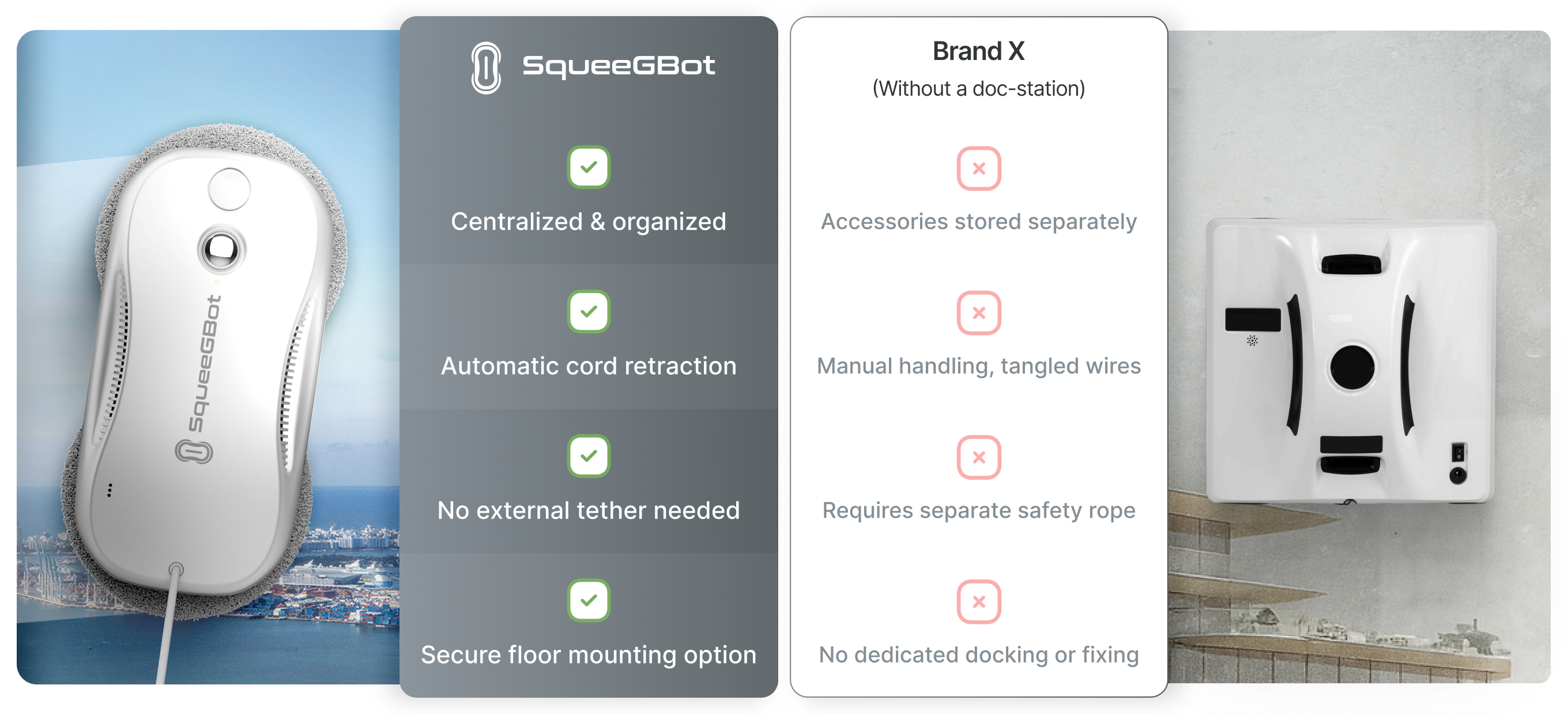Select the Brand X heading
The height and width of the screenshot is (715, 1568).
979,51
